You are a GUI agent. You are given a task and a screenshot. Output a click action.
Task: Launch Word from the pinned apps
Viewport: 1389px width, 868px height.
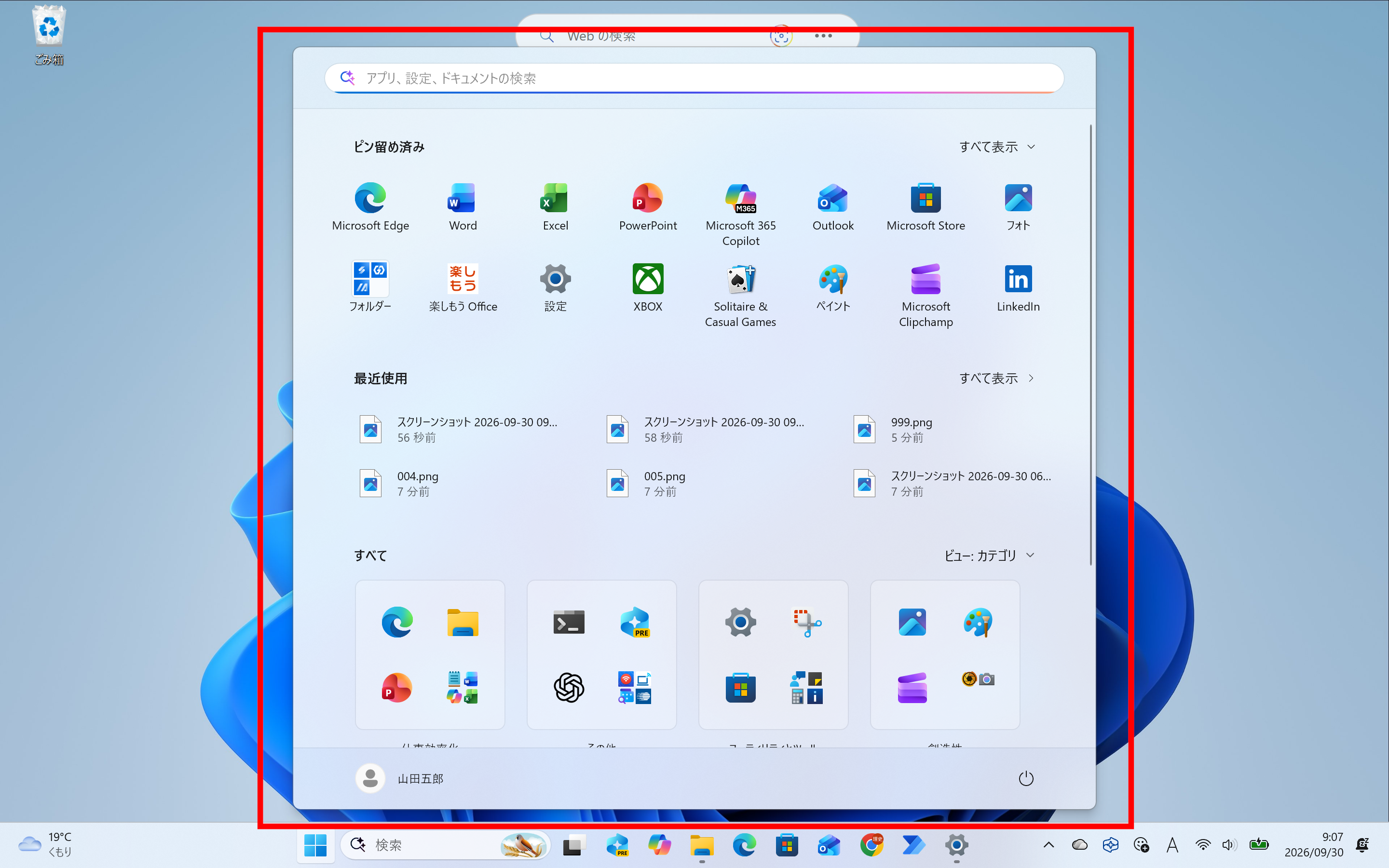coord(463,207)
